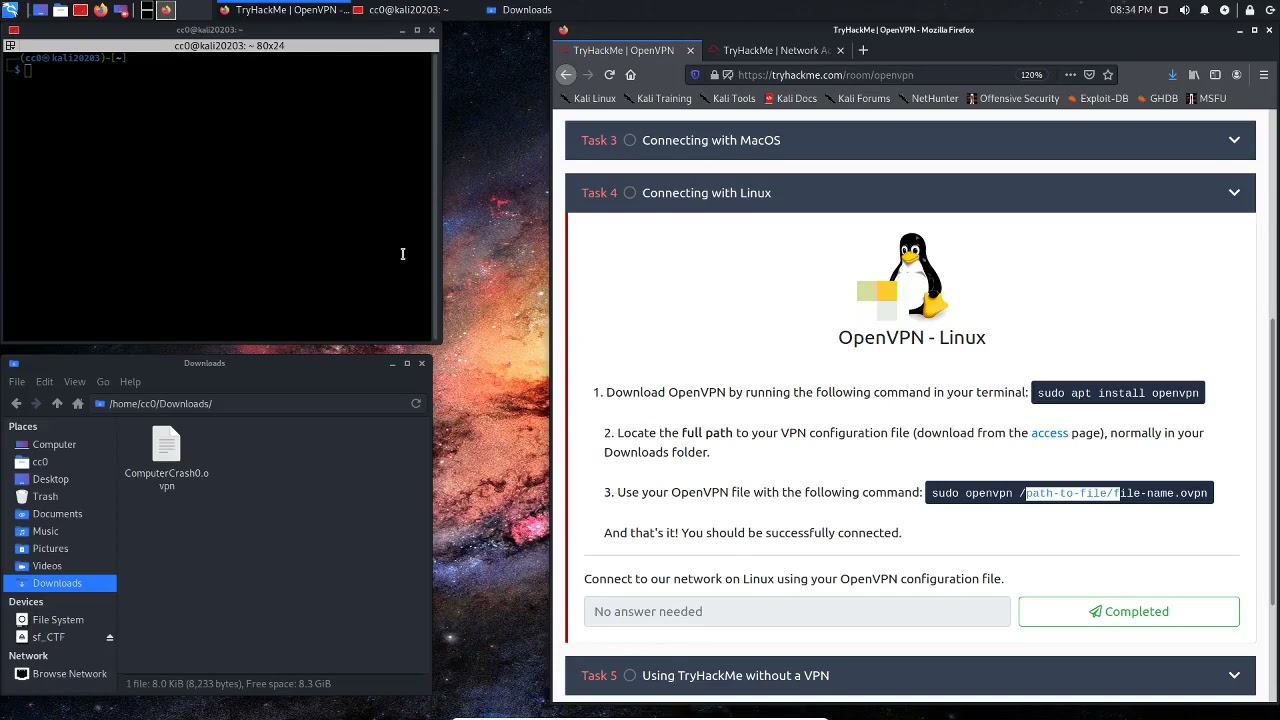The width and height of the screenshot is (1280, 720).
Task: Launch file manager from top panel
Action: pyautogui.click(x=60, y=10)
